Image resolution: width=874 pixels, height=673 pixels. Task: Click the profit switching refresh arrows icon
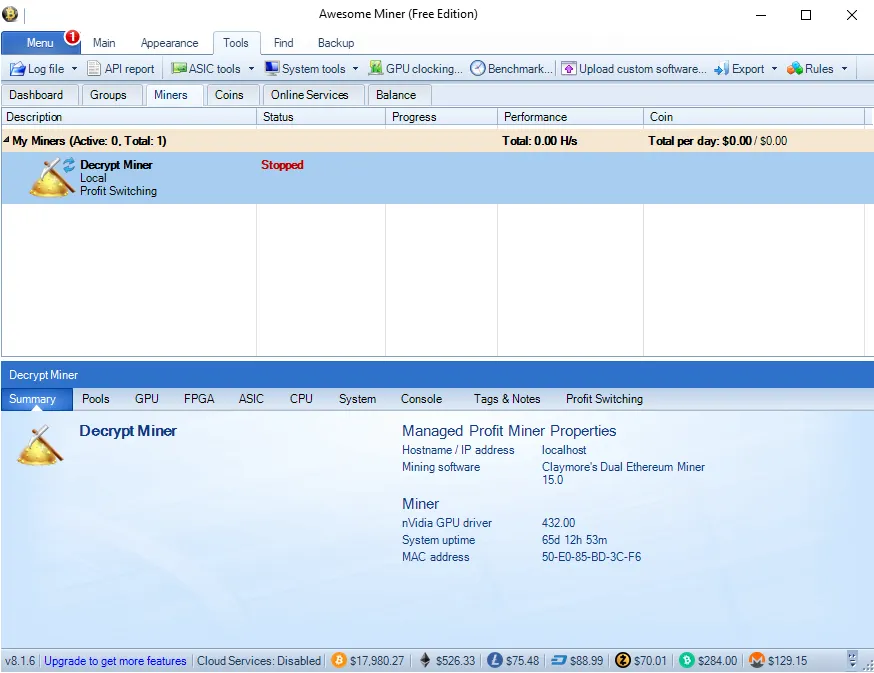[x=69, y=164]
